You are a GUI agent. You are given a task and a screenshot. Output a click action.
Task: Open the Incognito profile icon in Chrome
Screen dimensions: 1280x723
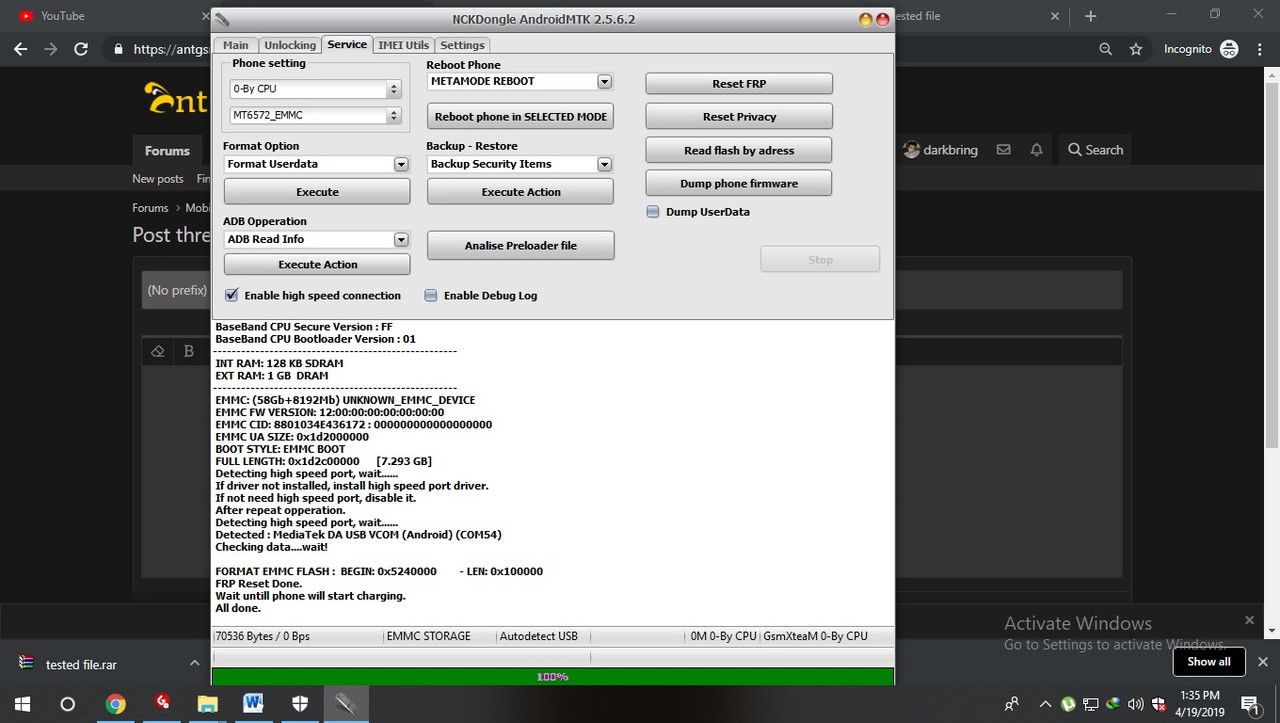1229,48
